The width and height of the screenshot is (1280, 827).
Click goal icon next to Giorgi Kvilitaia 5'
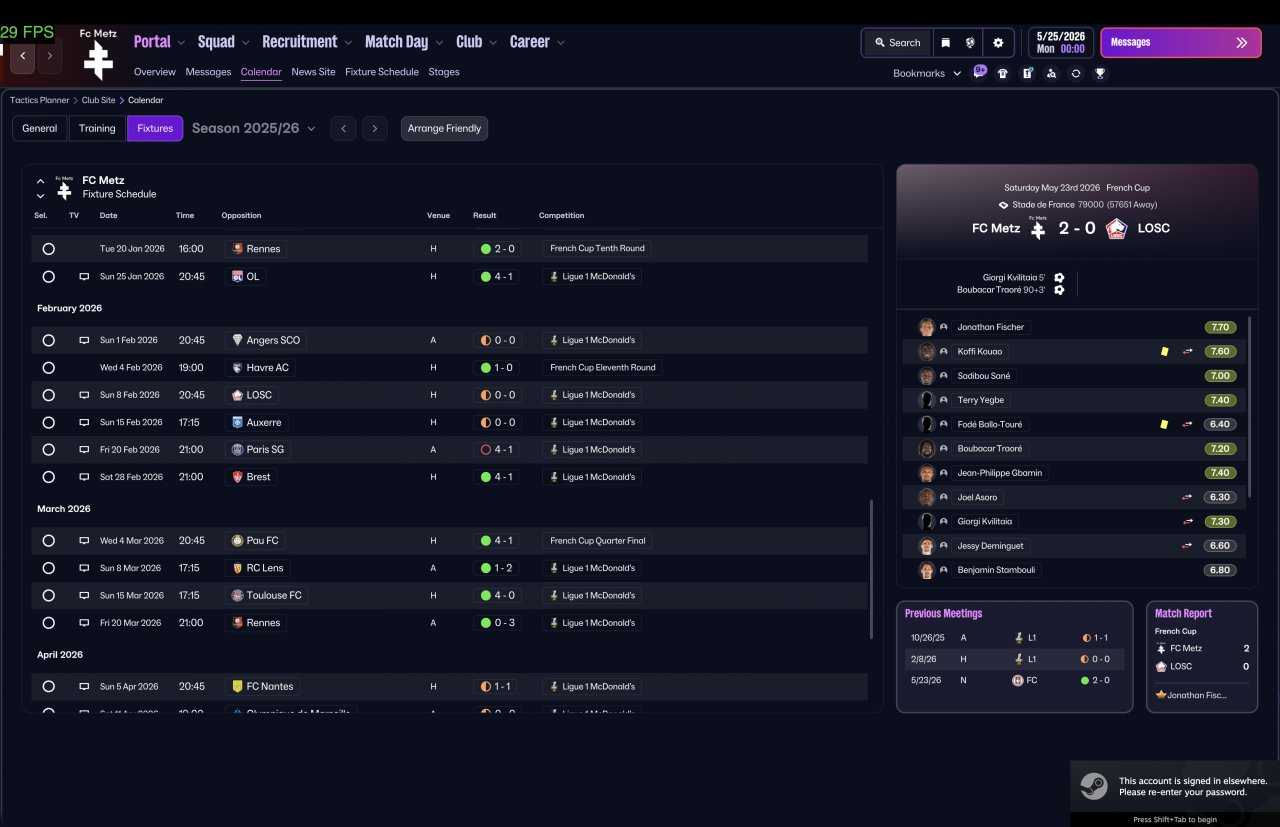coord(1059,278)
